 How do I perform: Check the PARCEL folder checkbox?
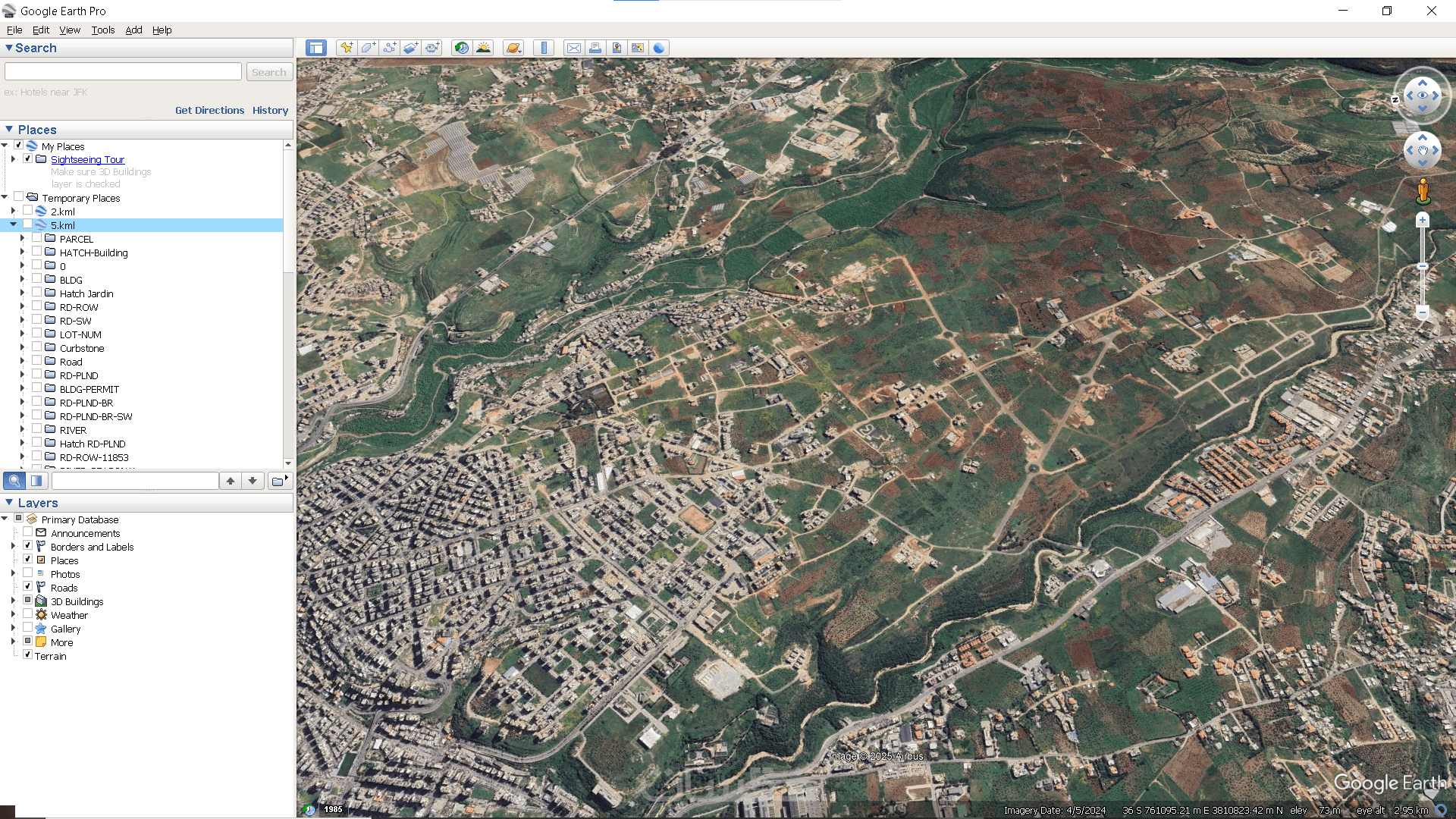click(36, 238)
